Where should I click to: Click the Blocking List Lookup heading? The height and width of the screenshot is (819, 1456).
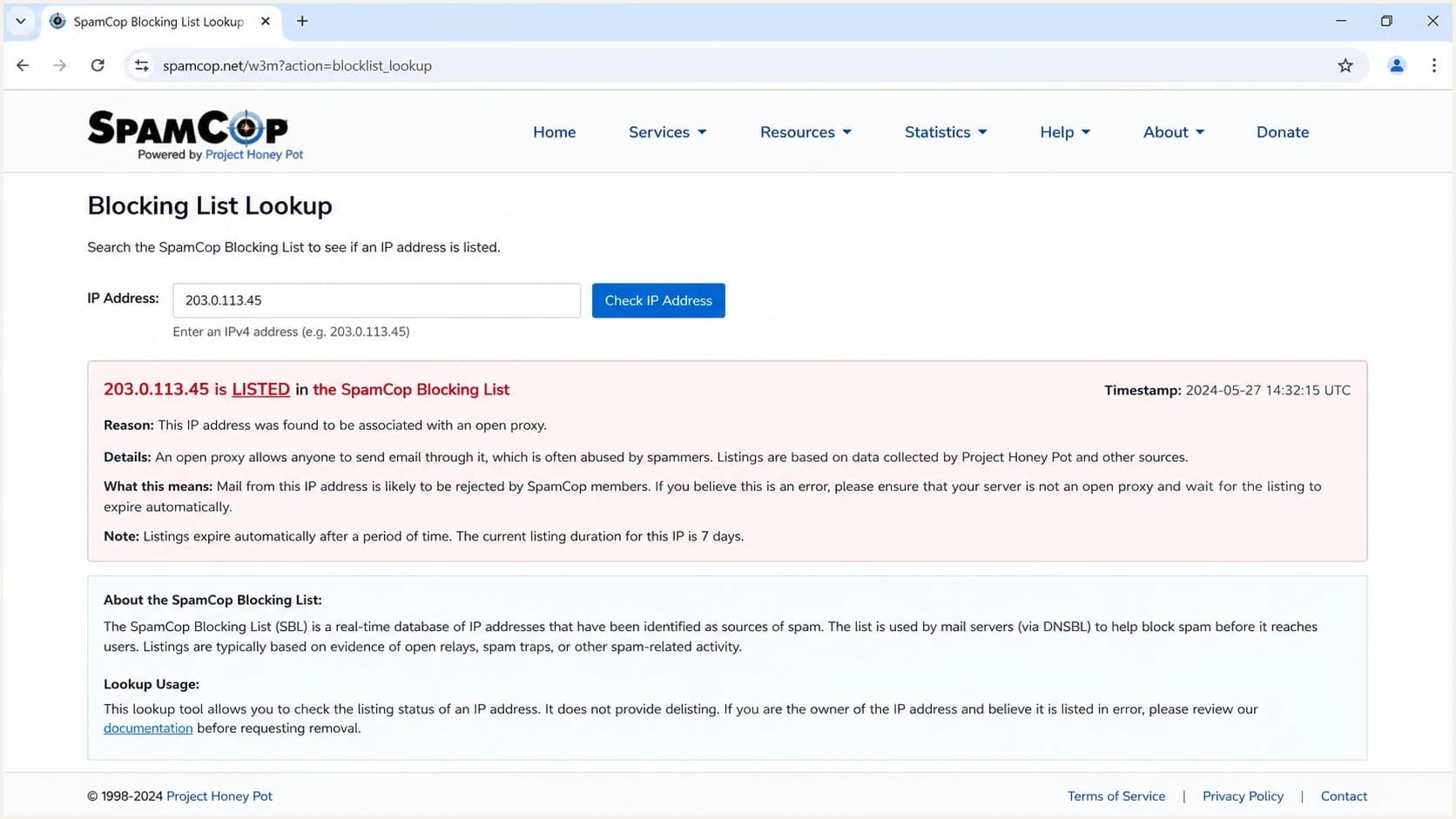[x=210, y=206]
